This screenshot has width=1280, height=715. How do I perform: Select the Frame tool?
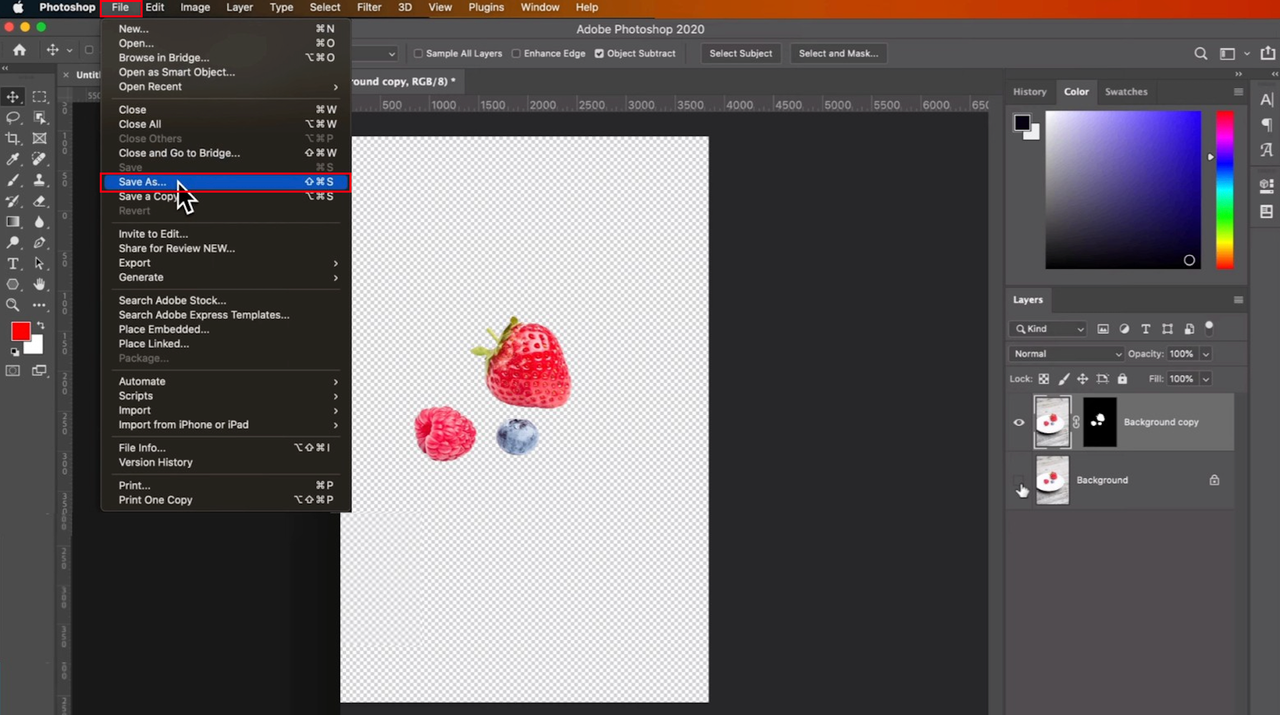tap(39, 139)
